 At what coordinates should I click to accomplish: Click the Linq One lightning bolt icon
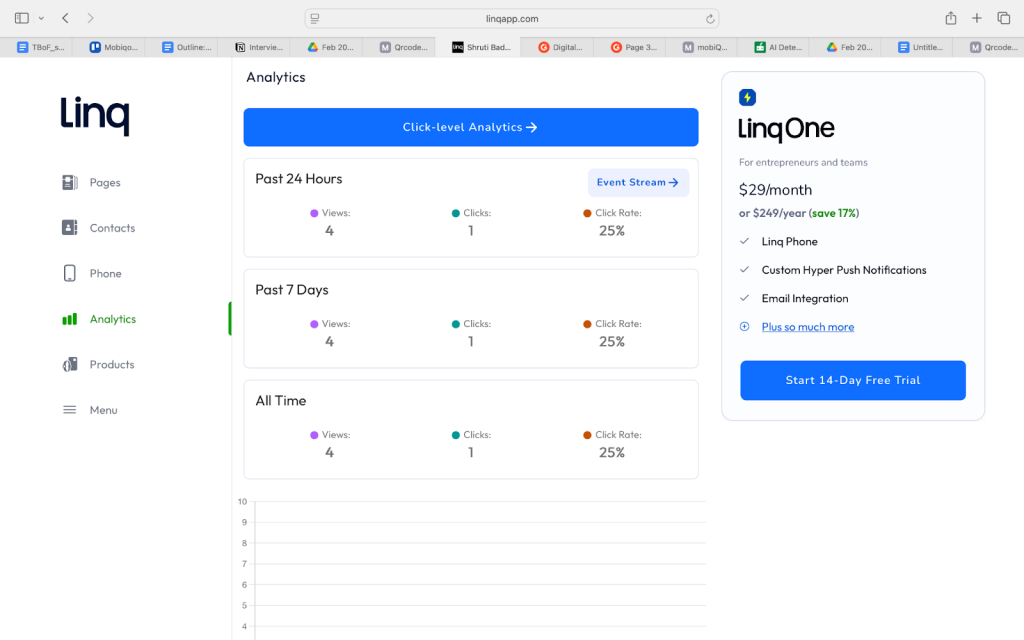coord(747,97)
